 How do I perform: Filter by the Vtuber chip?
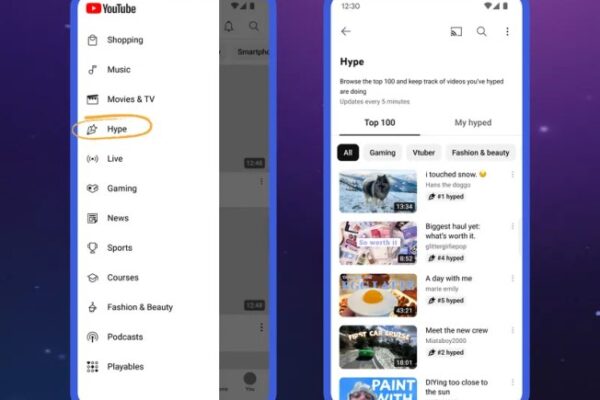[424, 153]
